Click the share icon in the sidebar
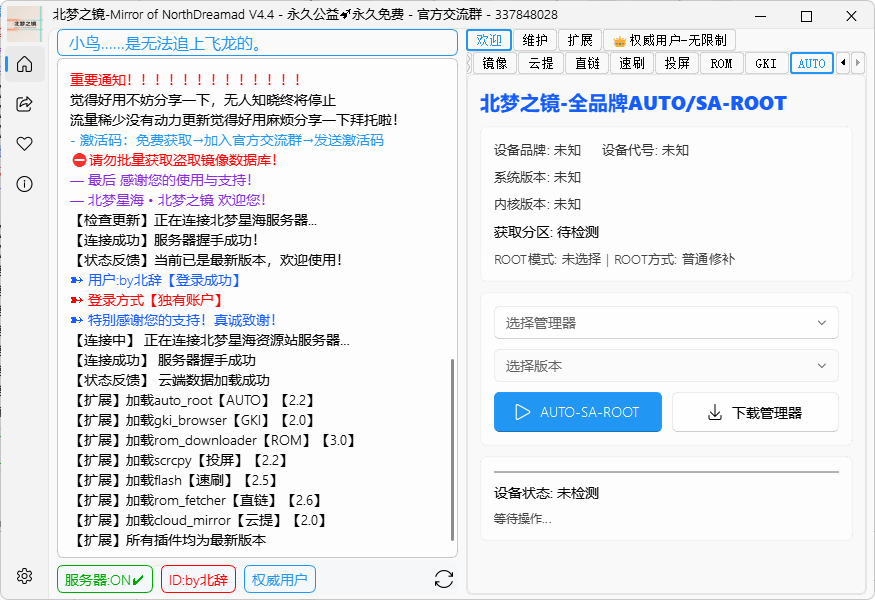875x600 pixels. pyautogui.click(x=24, y=103)
